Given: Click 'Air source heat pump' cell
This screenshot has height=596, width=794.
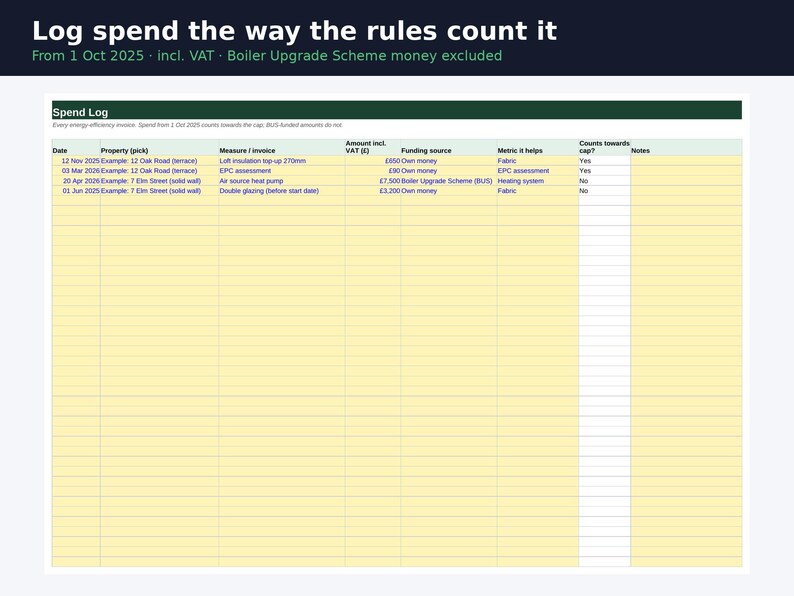Looking at the screenshot, I should (x=282, y=181).
